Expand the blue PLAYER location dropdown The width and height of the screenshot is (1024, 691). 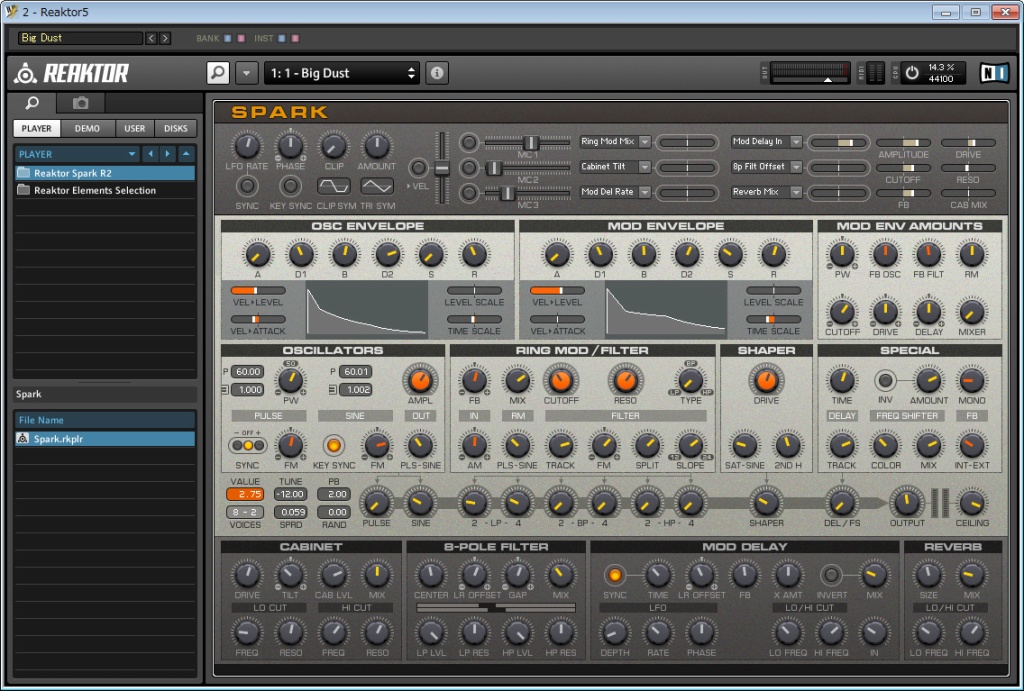pos(77,154)
